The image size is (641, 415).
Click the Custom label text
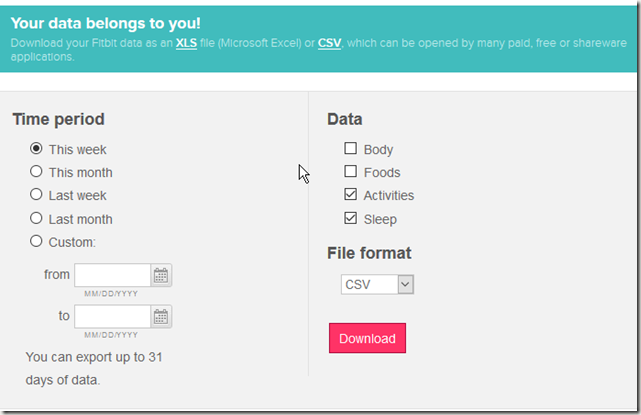pos(72,242)
